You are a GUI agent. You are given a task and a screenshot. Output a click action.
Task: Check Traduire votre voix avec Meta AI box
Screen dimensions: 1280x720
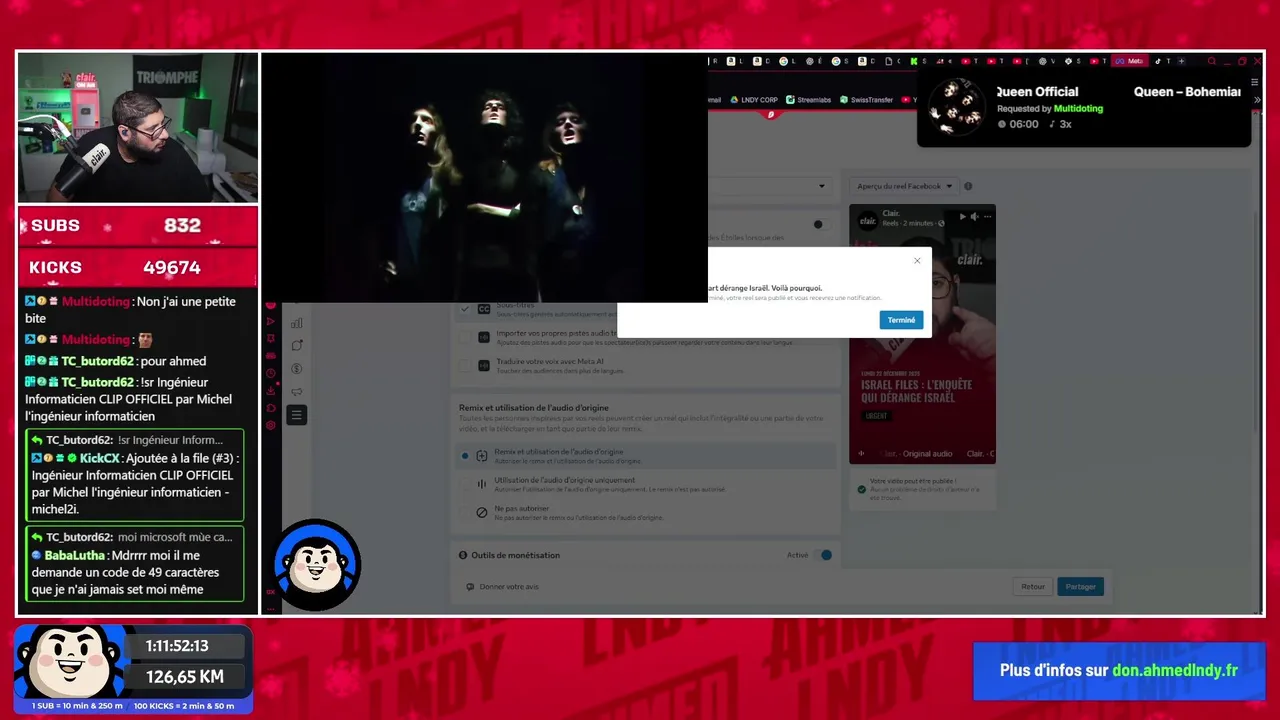[464, 366]
